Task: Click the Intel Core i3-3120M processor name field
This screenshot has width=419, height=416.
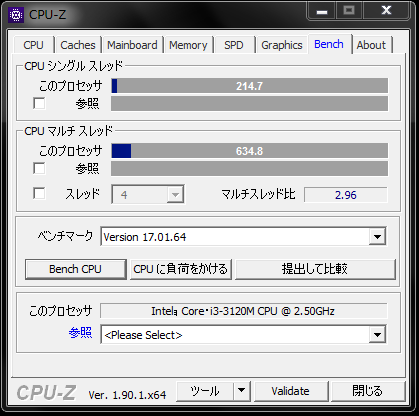Action: pos(243,311)
